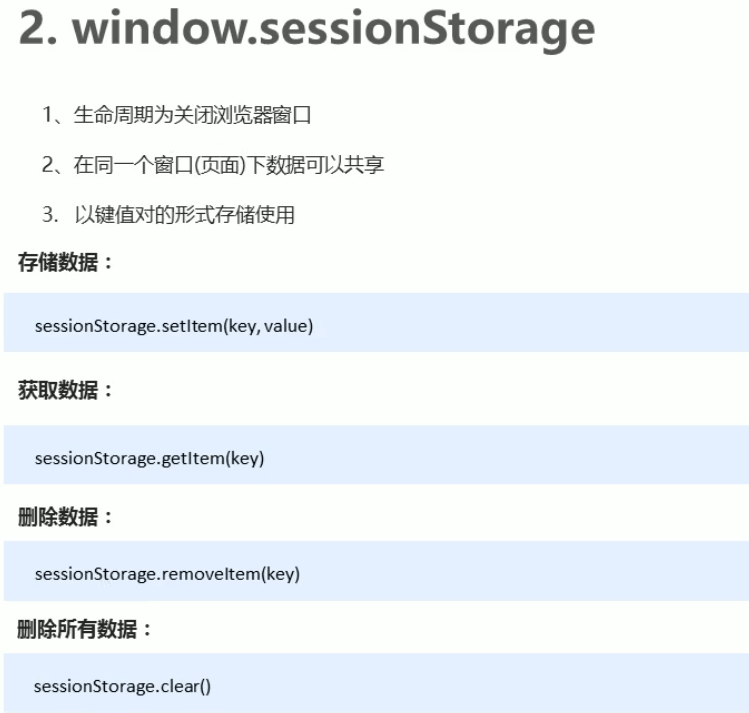Click the getItem code block background
The width and height of the screenshot is (749, 713).
point(376,455)
